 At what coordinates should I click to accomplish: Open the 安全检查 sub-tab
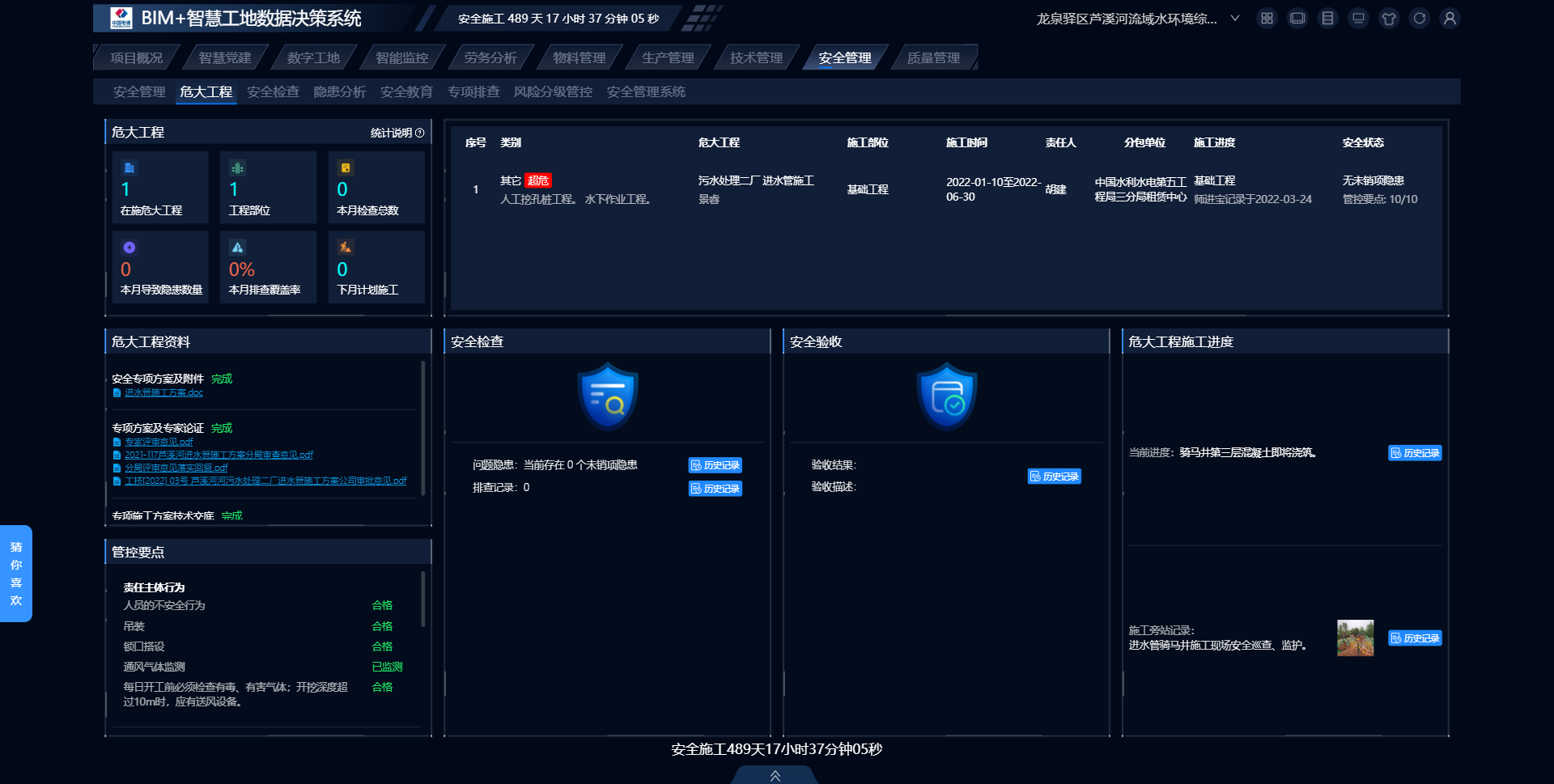point(273,92)
